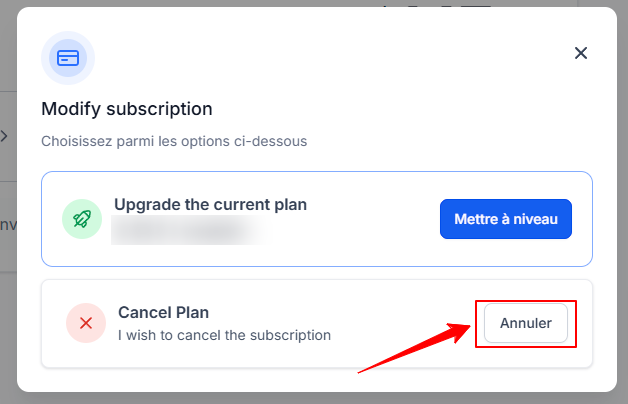Click the Modify subscription heading
The height and width of the screenshot is (404, 628).
coord(127,109)
